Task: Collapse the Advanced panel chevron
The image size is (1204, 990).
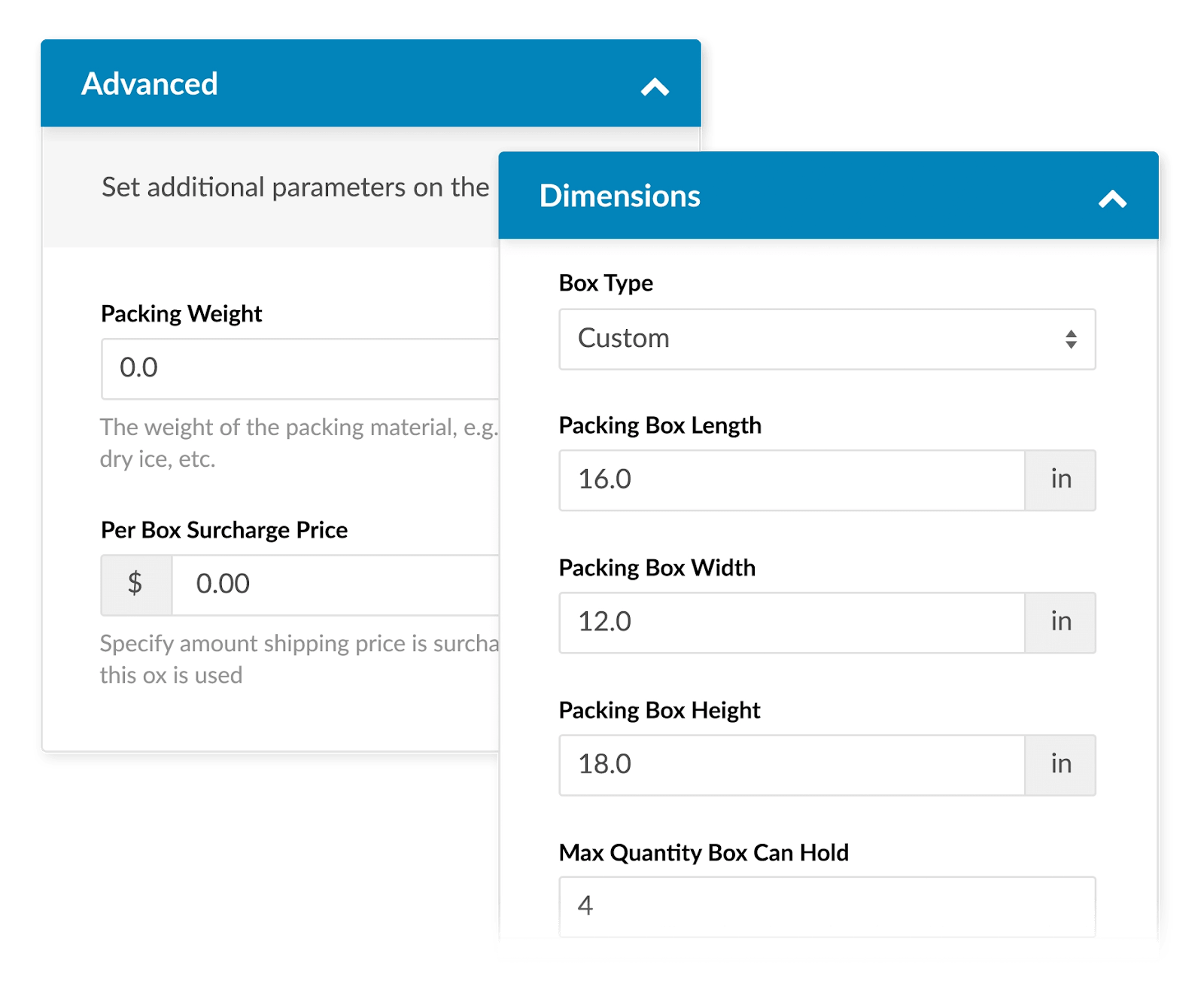Action: (655, 87)
